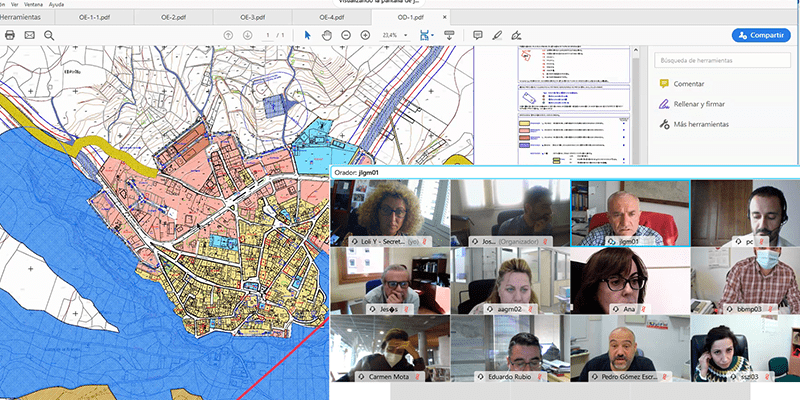
Task: Click the Compartir button
Action: point(760,35)
